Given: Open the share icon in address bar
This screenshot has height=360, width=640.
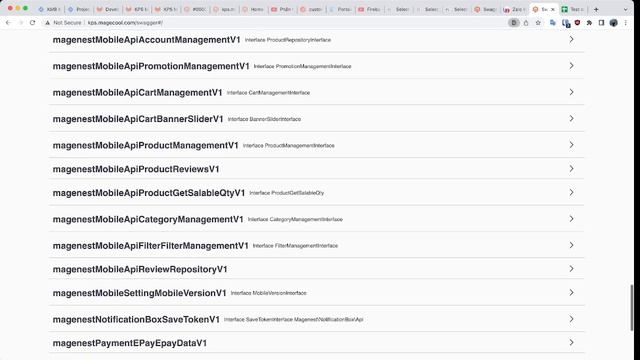Looking at the screenshot, I should click(x=526, y=23).
